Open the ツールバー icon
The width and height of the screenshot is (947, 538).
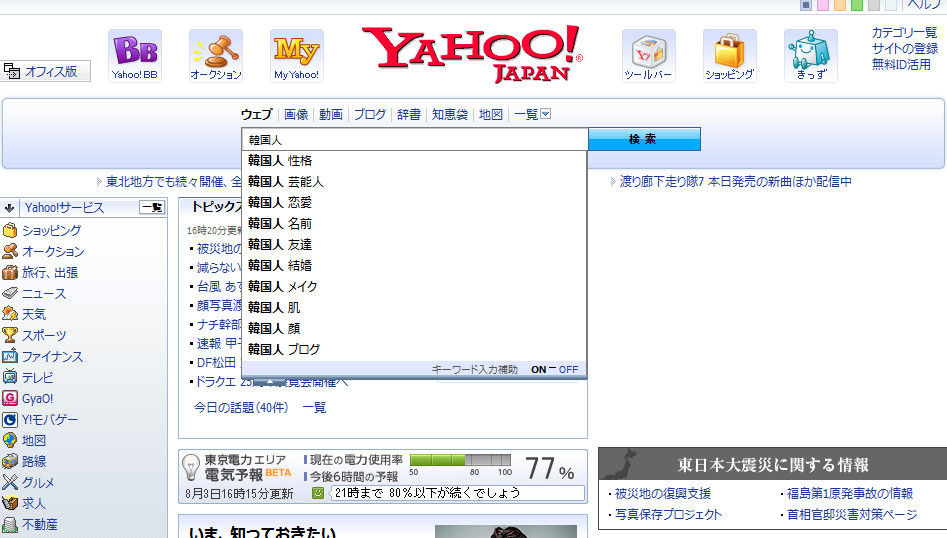pos(649,56)
